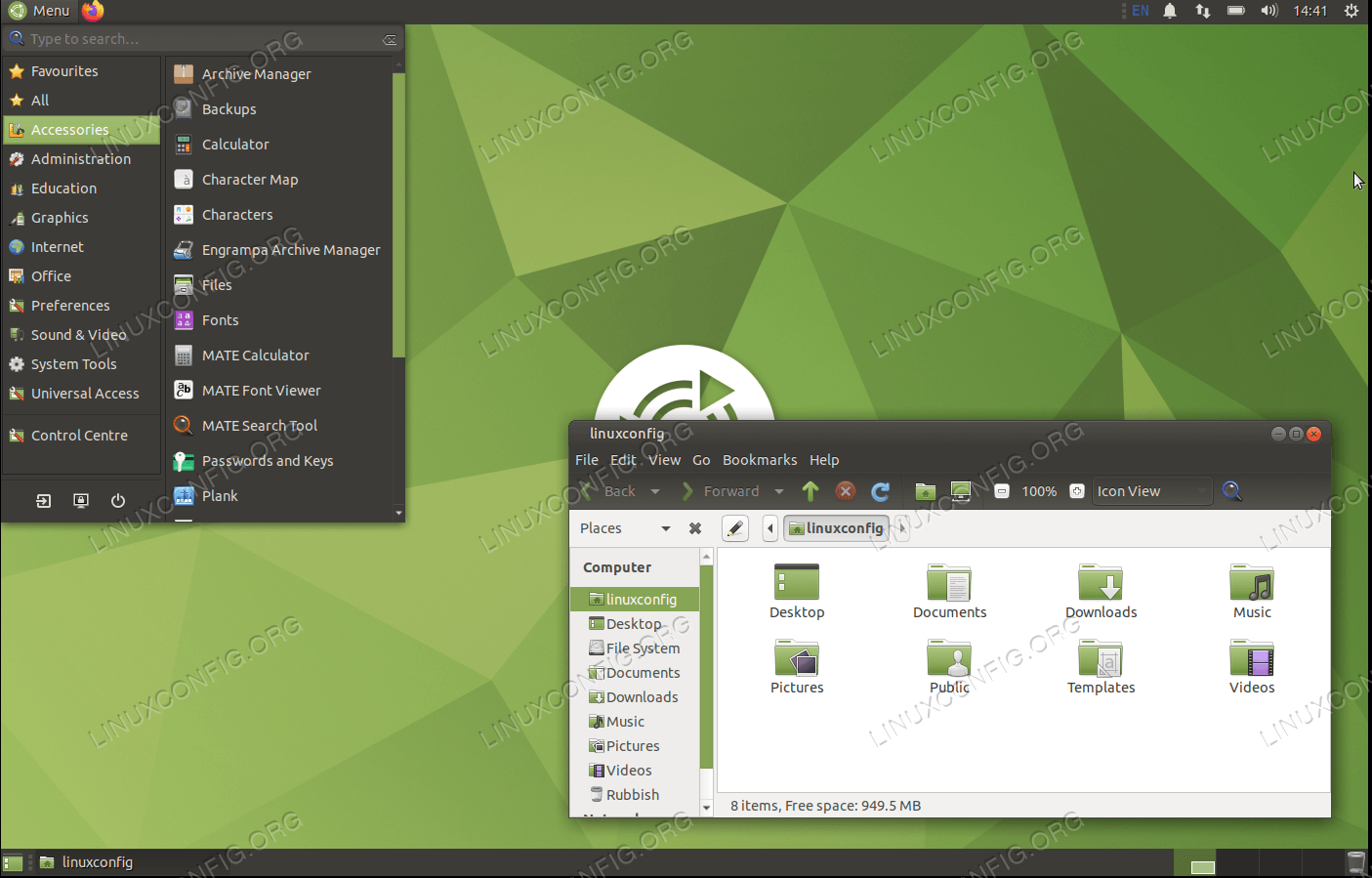Image resolution: width=1372 pixels, height=878 pixels.
Task: Select the System Tools category
Action: point(82,364)
